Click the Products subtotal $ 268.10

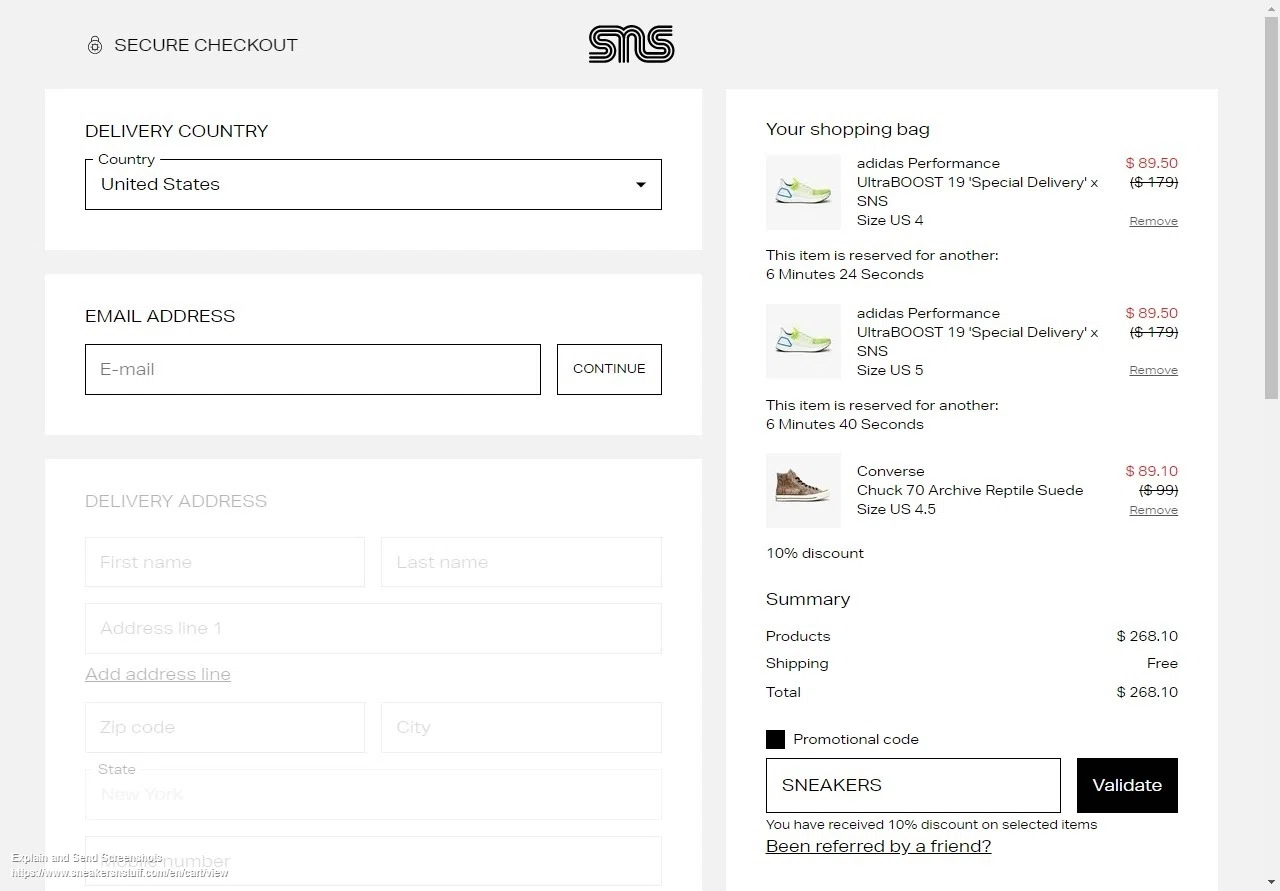(x=1147, y=636)
